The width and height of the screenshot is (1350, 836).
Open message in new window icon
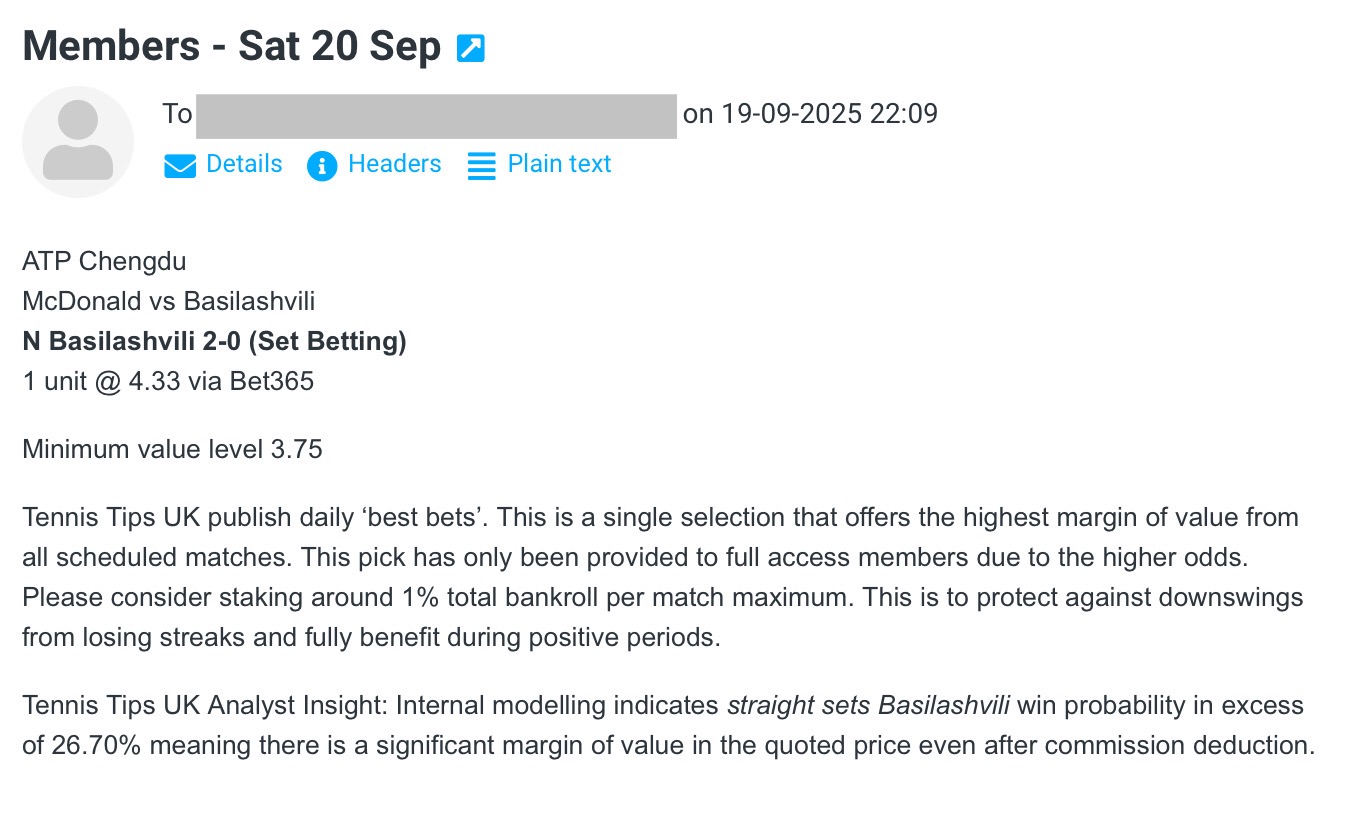coord(470,48)
